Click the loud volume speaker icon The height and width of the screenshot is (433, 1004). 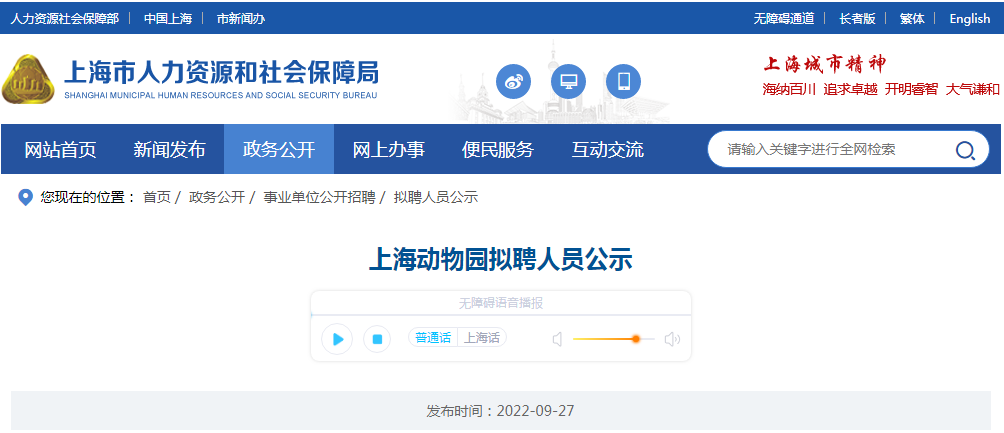[x=672, y=339]
